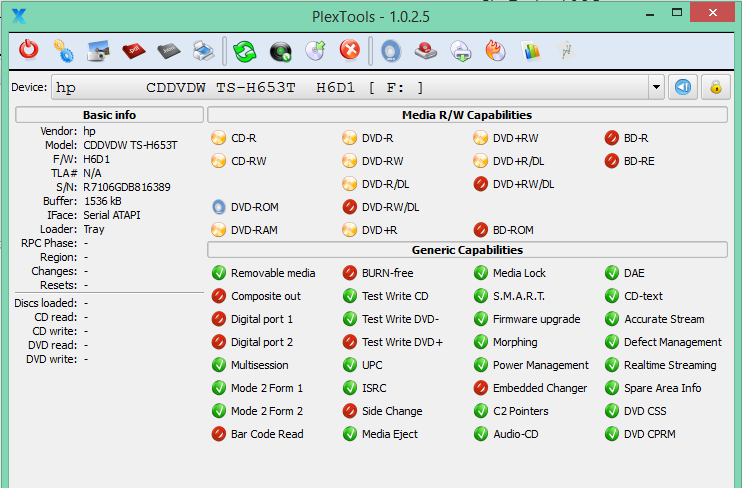The image size is (742, 488).
Task: Click the green refresh arrows icon
Action: tap(245, 51)
